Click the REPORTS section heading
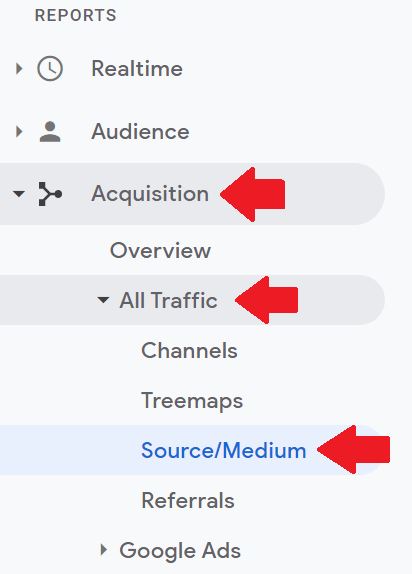Screen dimensions: 412x574 click(76, 15)
